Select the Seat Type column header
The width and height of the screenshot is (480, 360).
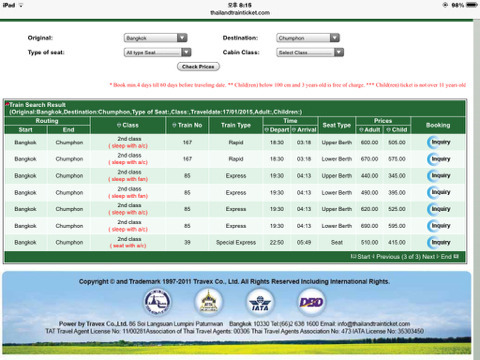click(337, 125)
